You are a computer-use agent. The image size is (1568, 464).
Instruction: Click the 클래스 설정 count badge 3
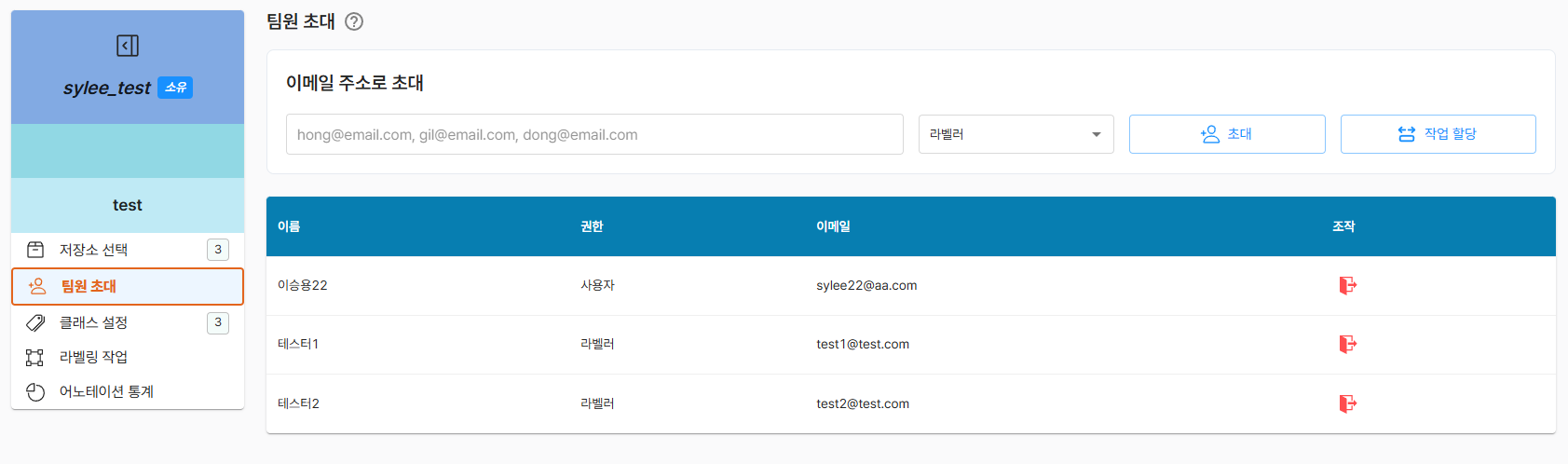pyautogui.click(x=218, y=322)
